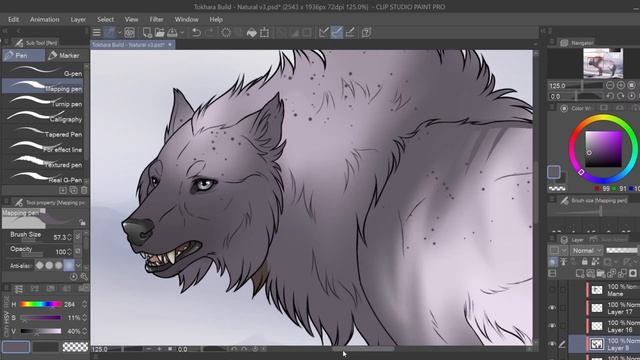
Task: Show the hidden Mane layer
Action: 552,290
